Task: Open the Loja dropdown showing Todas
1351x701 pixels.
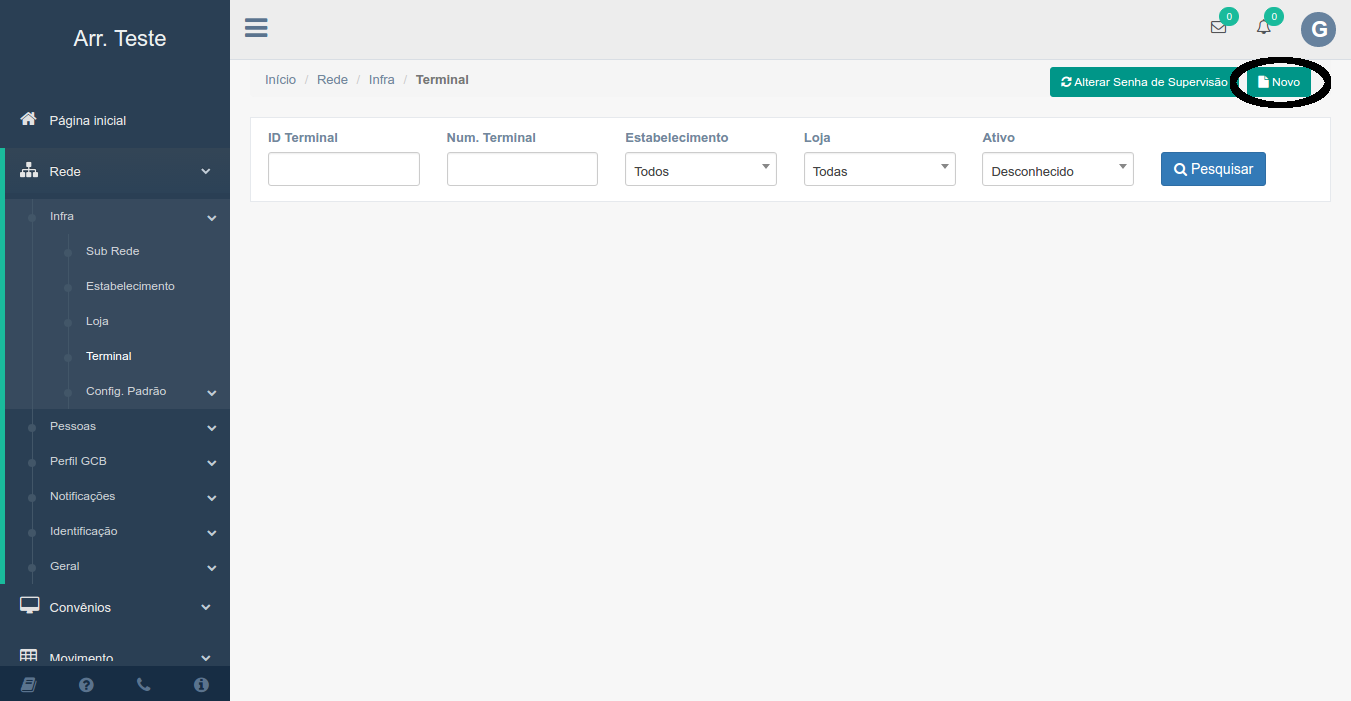Action: pos(879,170)
